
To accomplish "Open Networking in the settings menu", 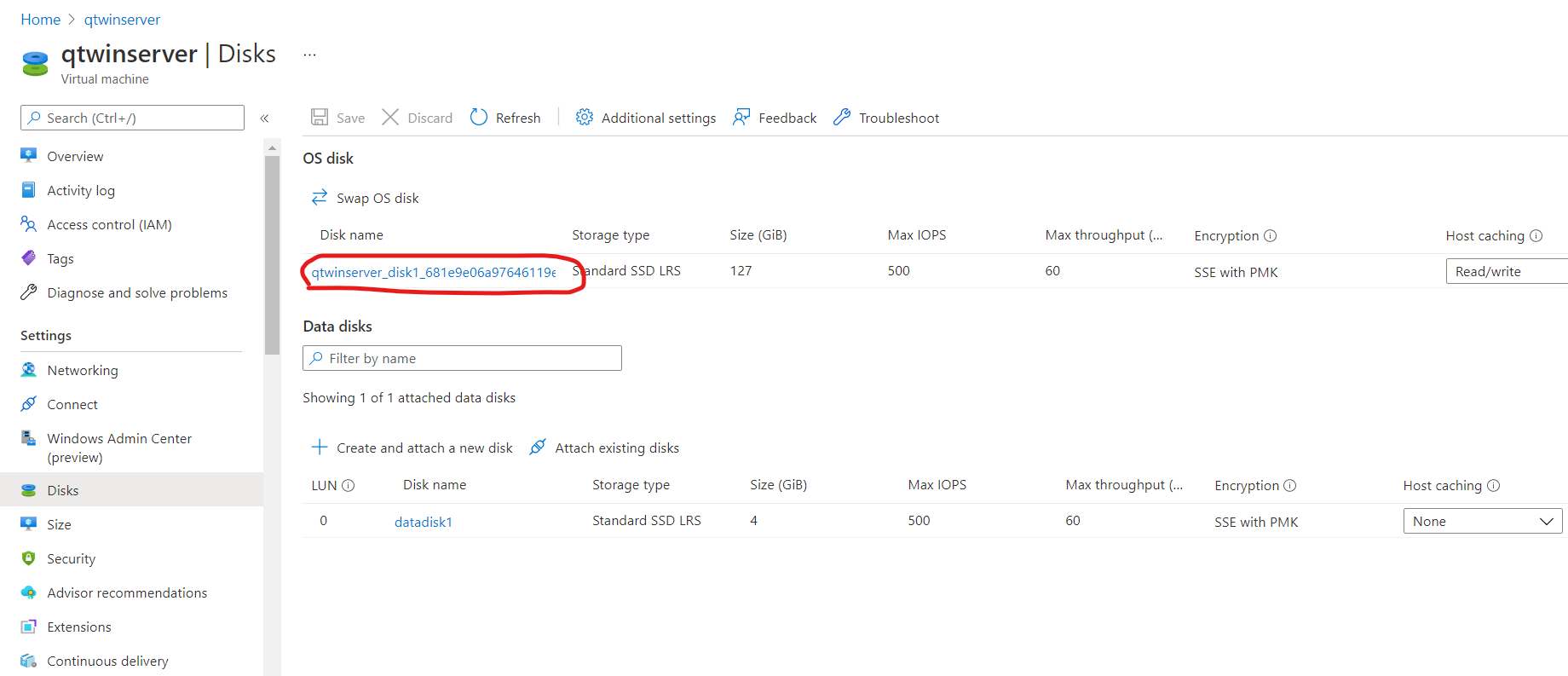I will tap(83, 370).
